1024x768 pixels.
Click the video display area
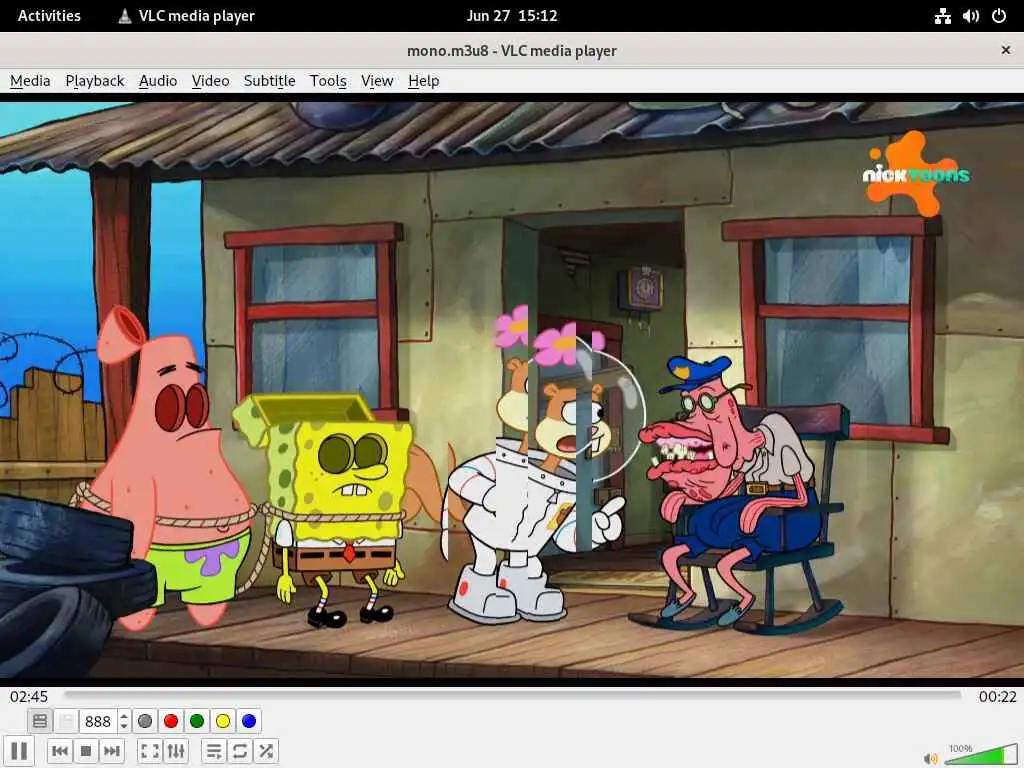point(512,389)
